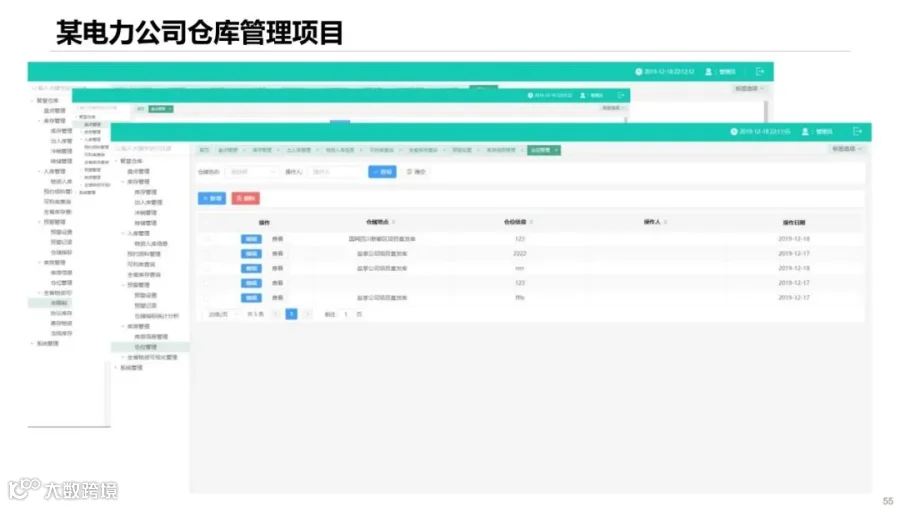Close the 全库库存查询 tab

click(444, 150)
